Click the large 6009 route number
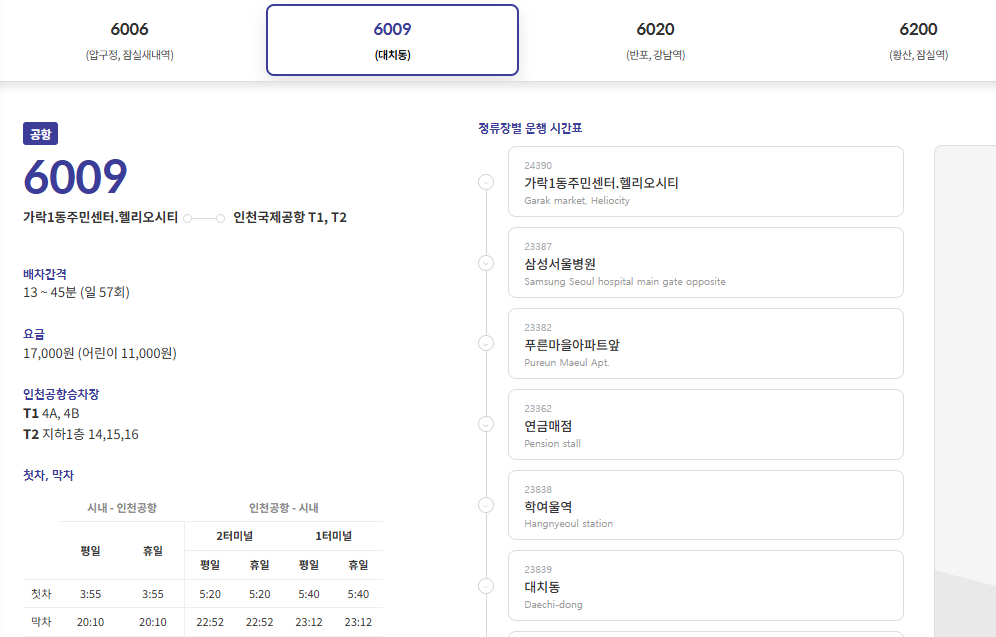 coord(76,176)
